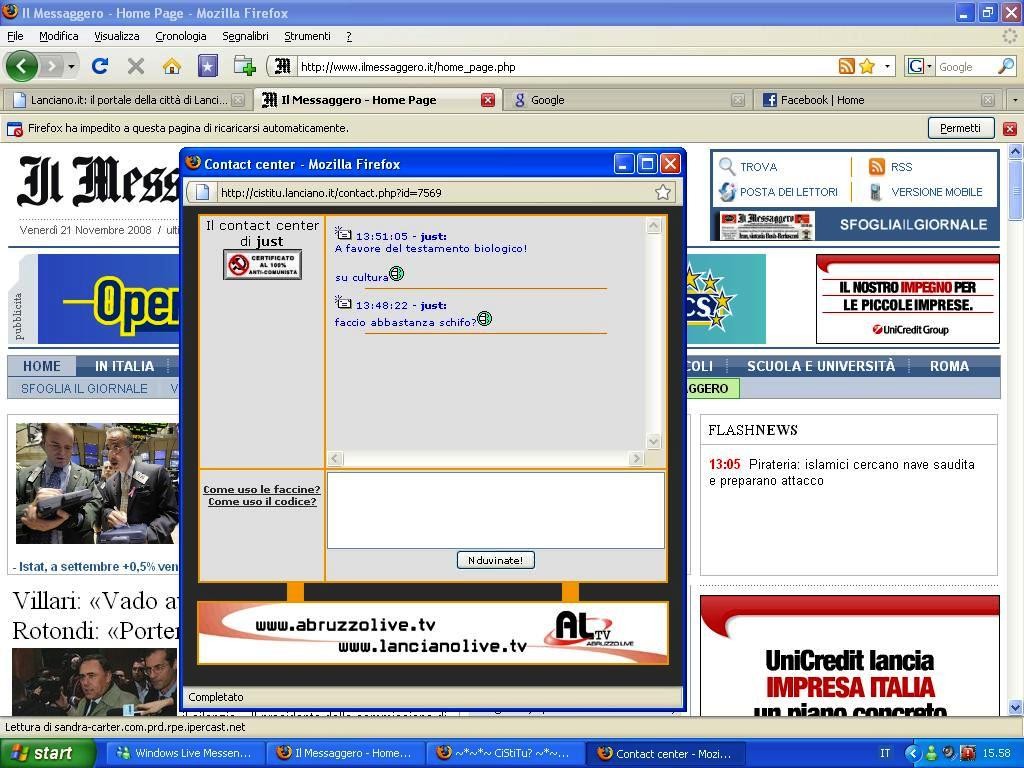Click the message icon beside 13:48:22

[343, 302]
